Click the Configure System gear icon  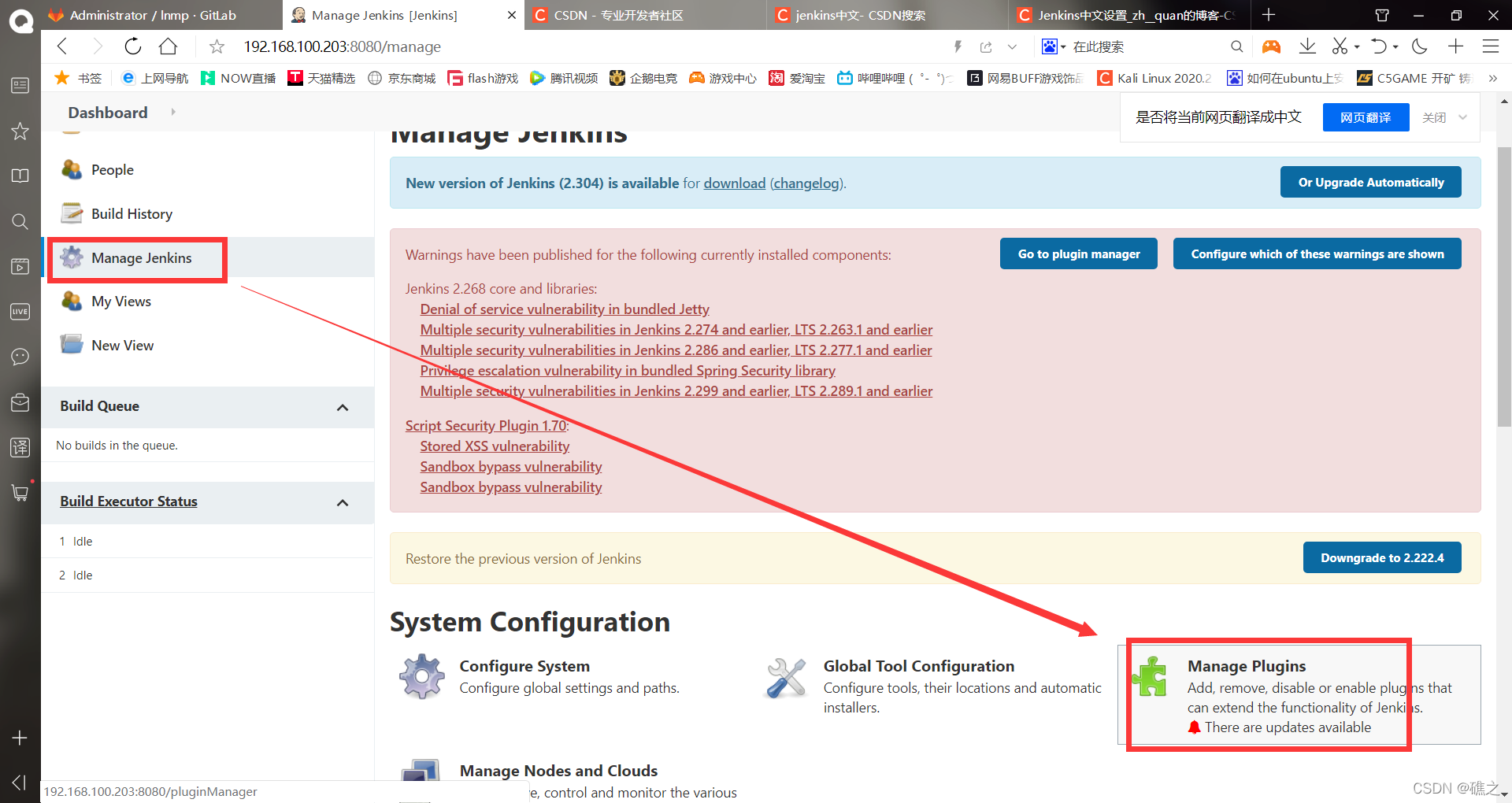coord(422,676)
